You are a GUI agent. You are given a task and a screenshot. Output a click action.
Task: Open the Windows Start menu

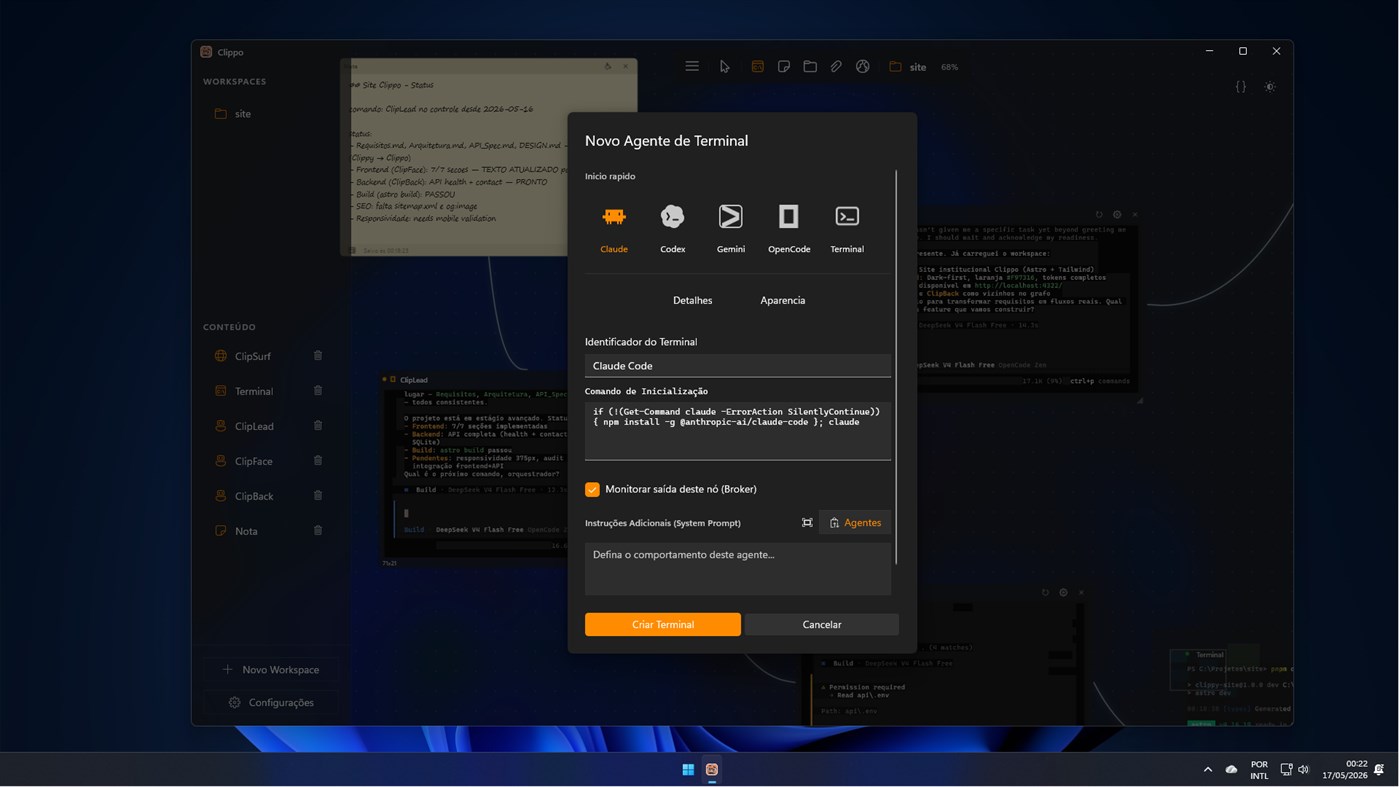coord(688,769)
